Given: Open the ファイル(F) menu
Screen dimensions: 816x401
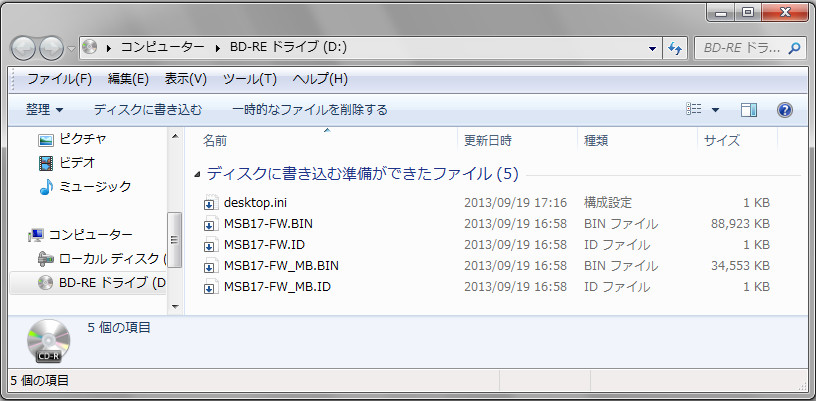Looking at the screenshot, I should (x=59, y=79).
